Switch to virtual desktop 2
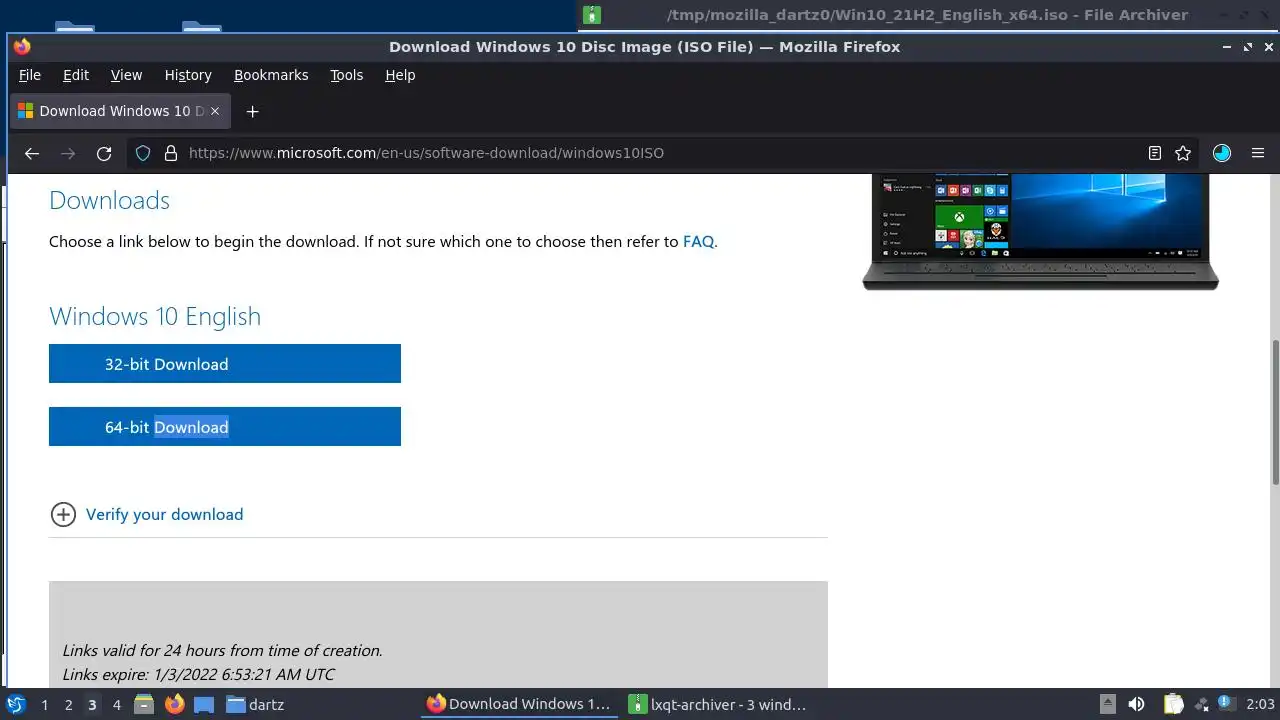The width and height of the screenshot is (1280, 720). 68,705
